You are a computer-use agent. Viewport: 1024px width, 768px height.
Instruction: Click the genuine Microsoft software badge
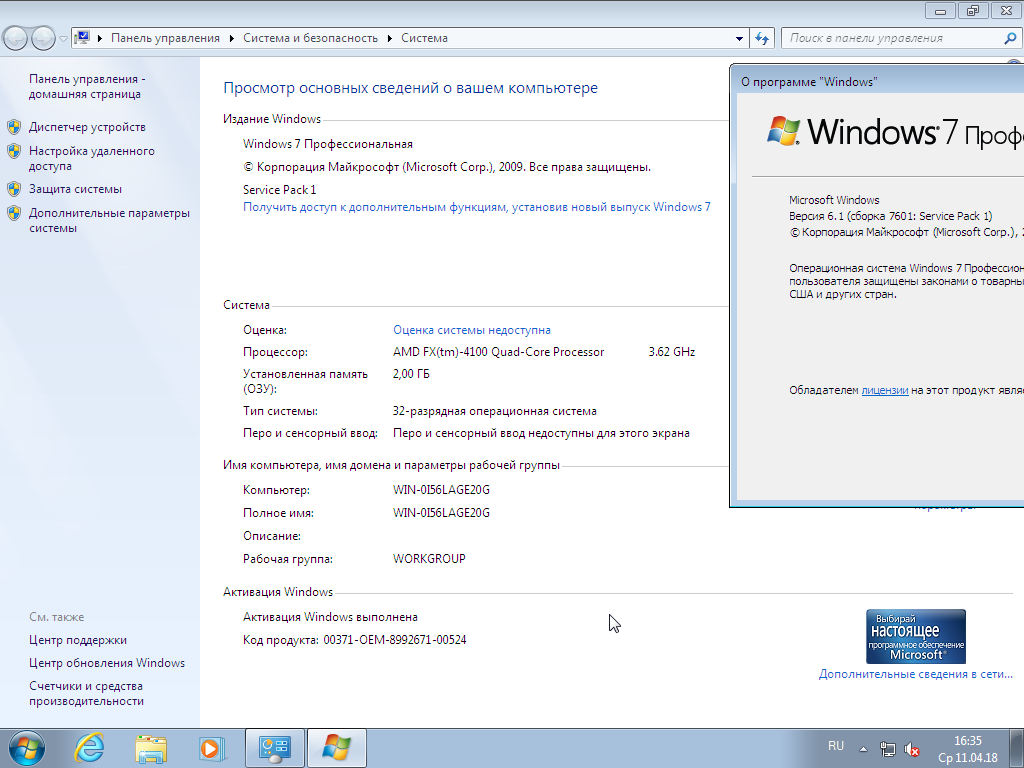pyautogui.click(x=916, y=637)
